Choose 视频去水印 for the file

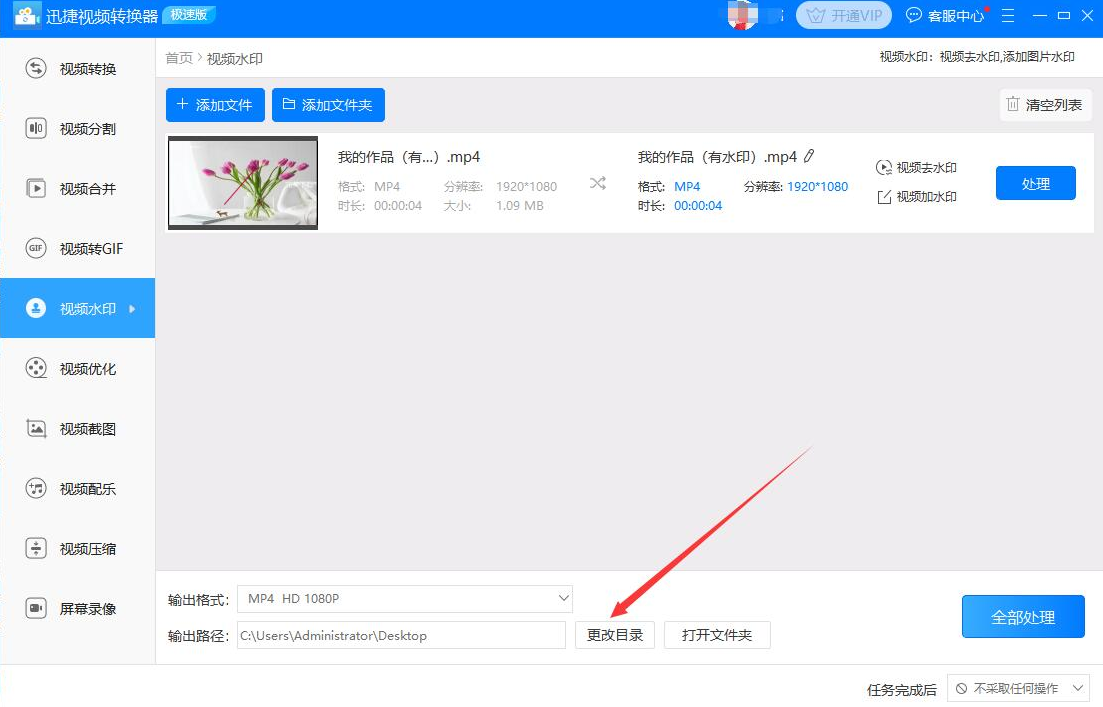[917, 167]
